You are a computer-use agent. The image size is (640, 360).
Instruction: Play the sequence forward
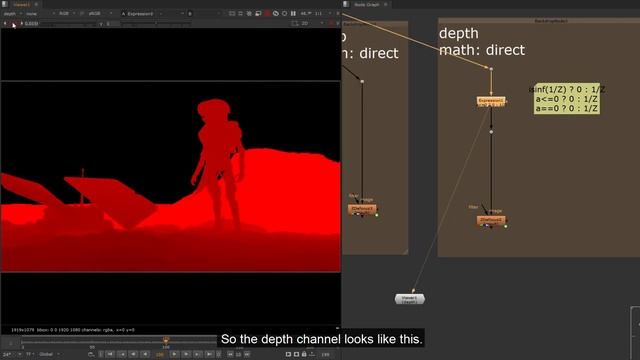coord(174,354)
